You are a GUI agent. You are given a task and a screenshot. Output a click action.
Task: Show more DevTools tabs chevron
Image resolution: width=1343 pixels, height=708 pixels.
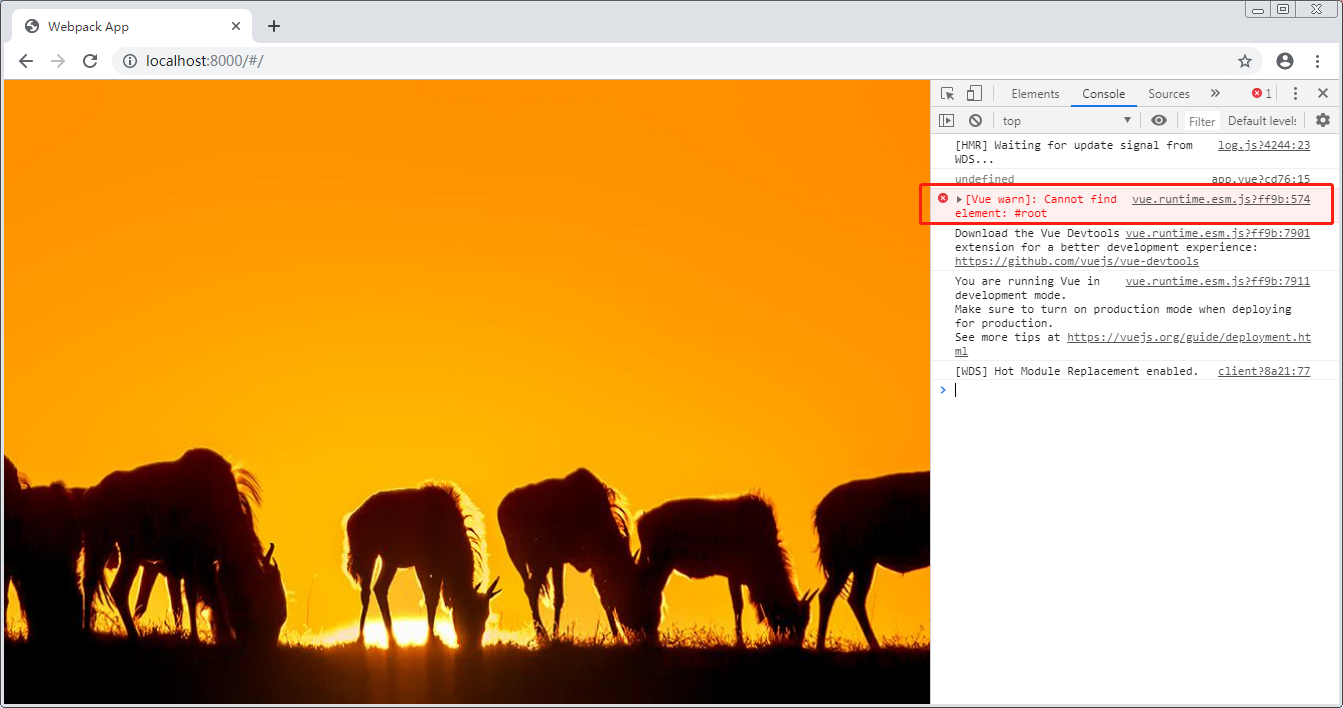point(1215,93)
